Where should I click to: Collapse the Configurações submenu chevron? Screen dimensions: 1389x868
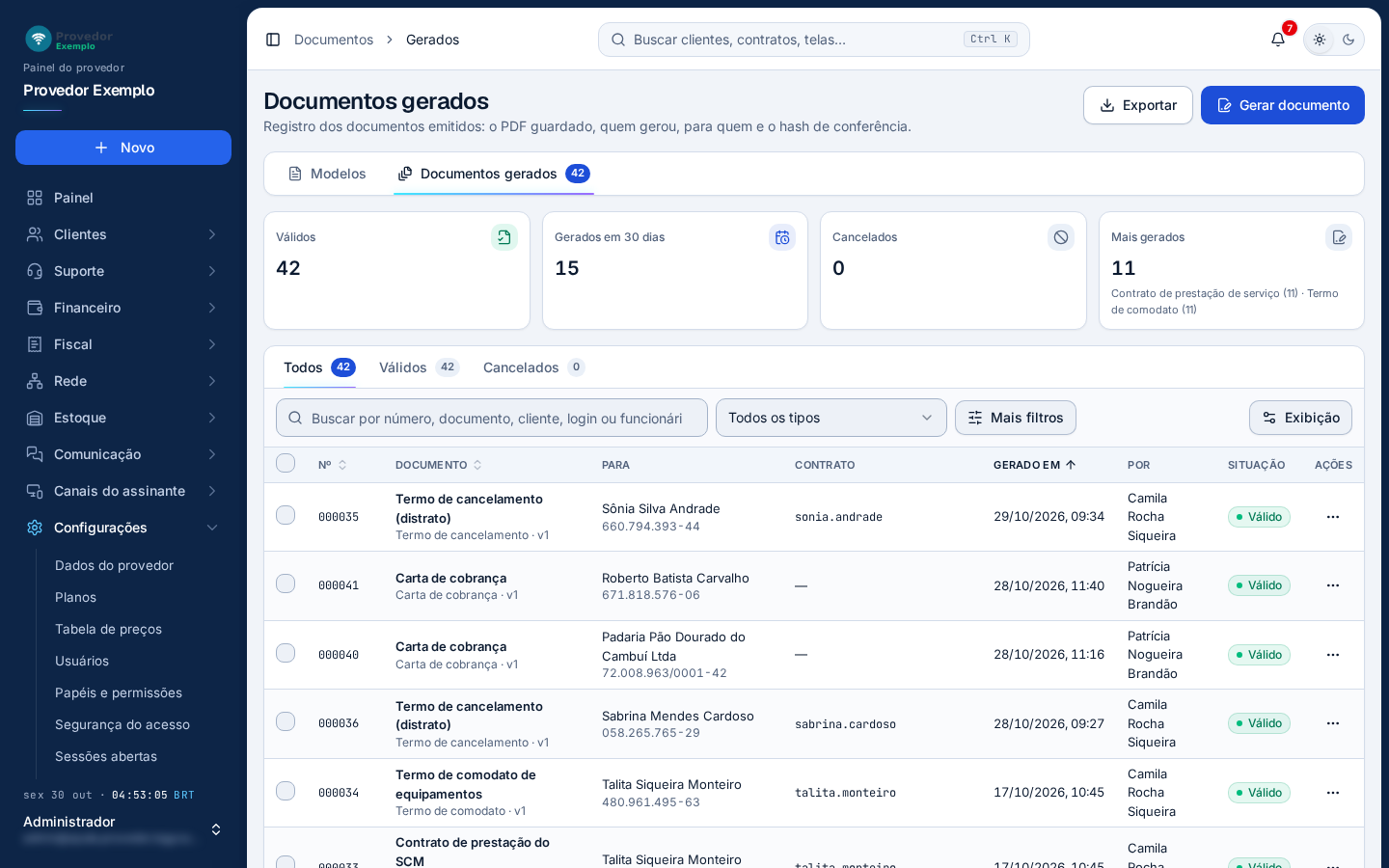coord(212,528)
